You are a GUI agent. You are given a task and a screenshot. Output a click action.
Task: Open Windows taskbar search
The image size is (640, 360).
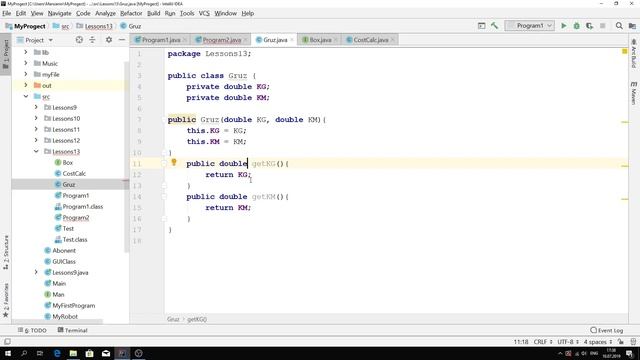(x=24, y=353)
